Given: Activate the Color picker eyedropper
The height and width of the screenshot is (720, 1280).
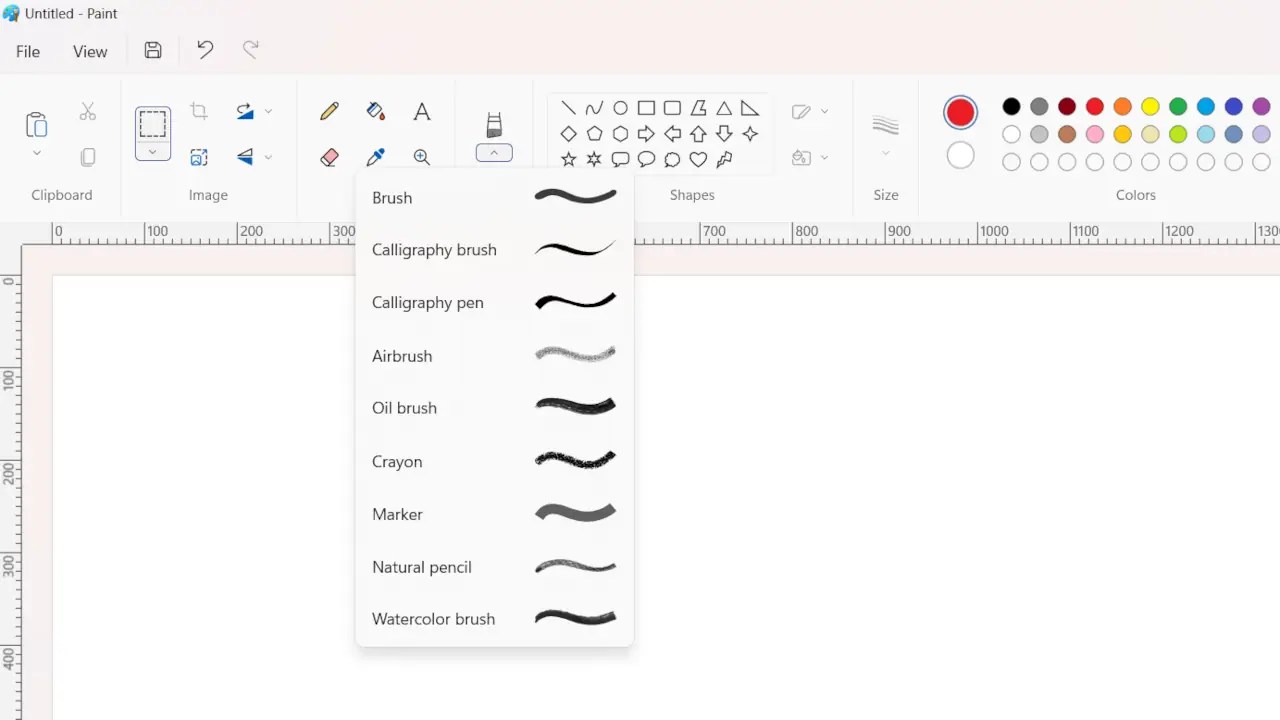Looking at the screenshot, I should point(376,157).
